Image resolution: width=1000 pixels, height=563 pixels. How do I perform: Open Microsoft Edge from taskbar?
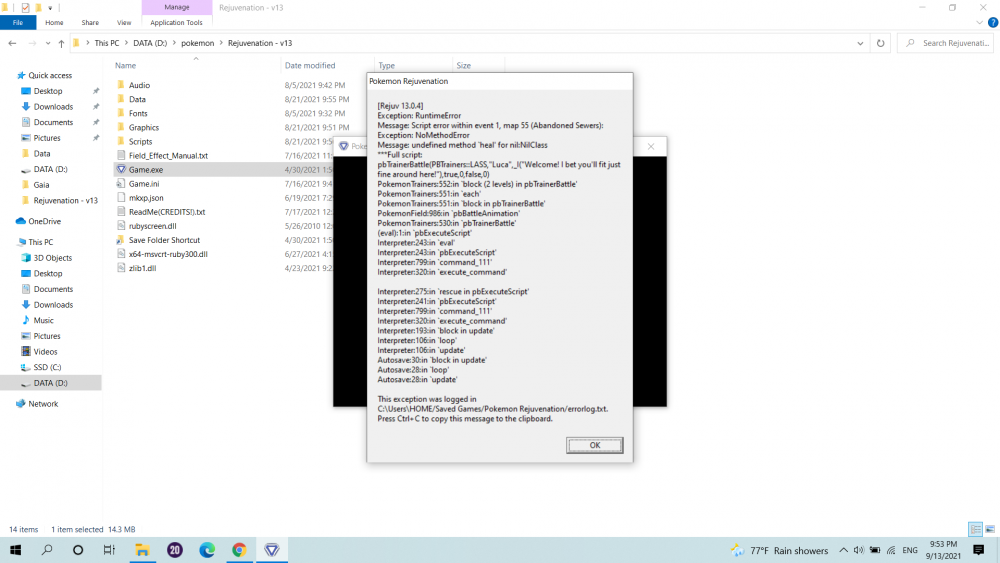[x=207, y=550]
